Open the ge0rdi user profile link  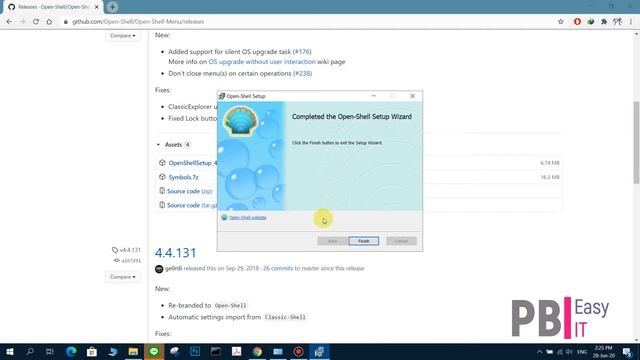pos(173,268)
